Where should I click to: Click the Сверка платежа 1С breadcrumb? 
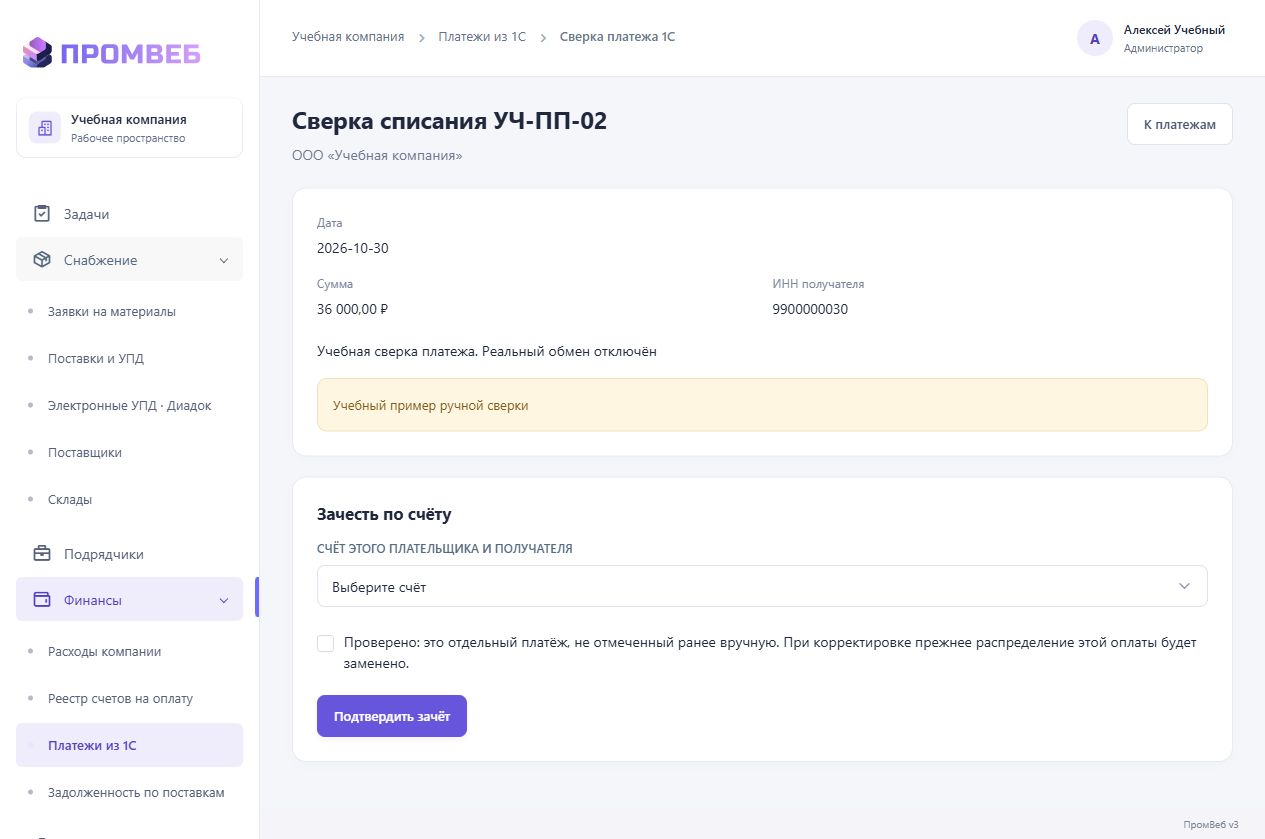tap(617, 37)
